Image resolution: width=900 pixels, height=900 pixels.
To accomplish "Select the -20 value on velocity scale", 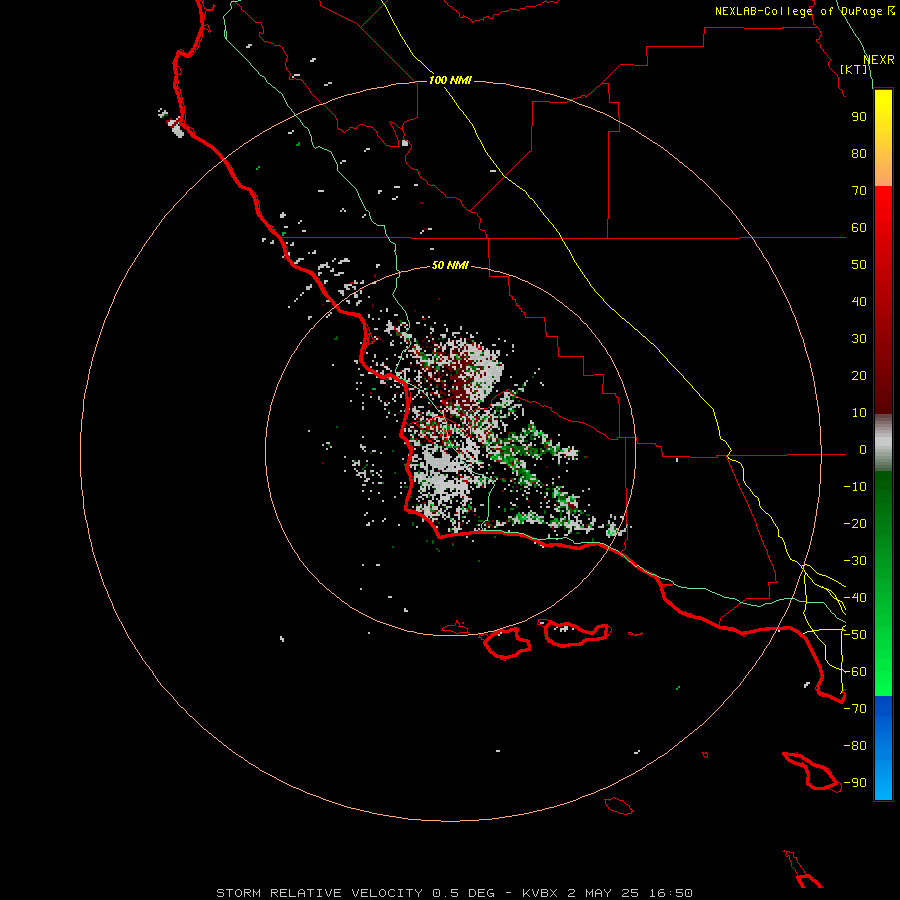I will (855, 524).
